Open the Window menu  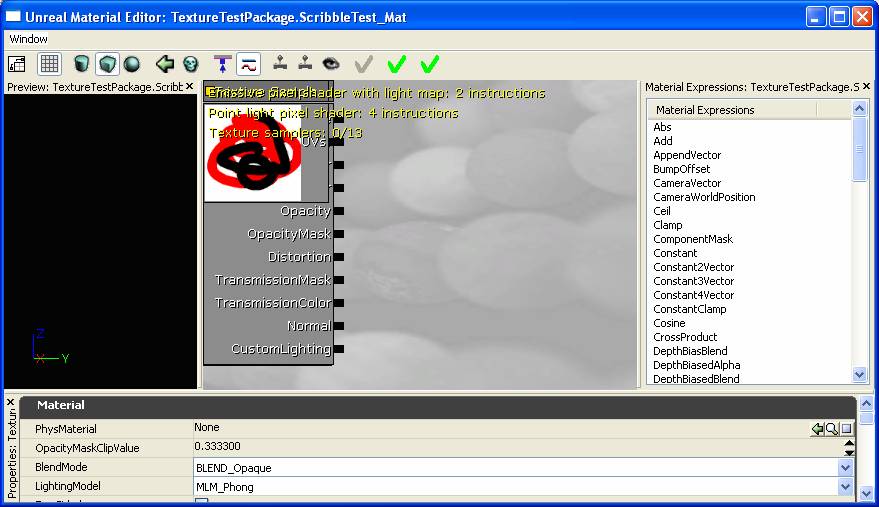29,39
